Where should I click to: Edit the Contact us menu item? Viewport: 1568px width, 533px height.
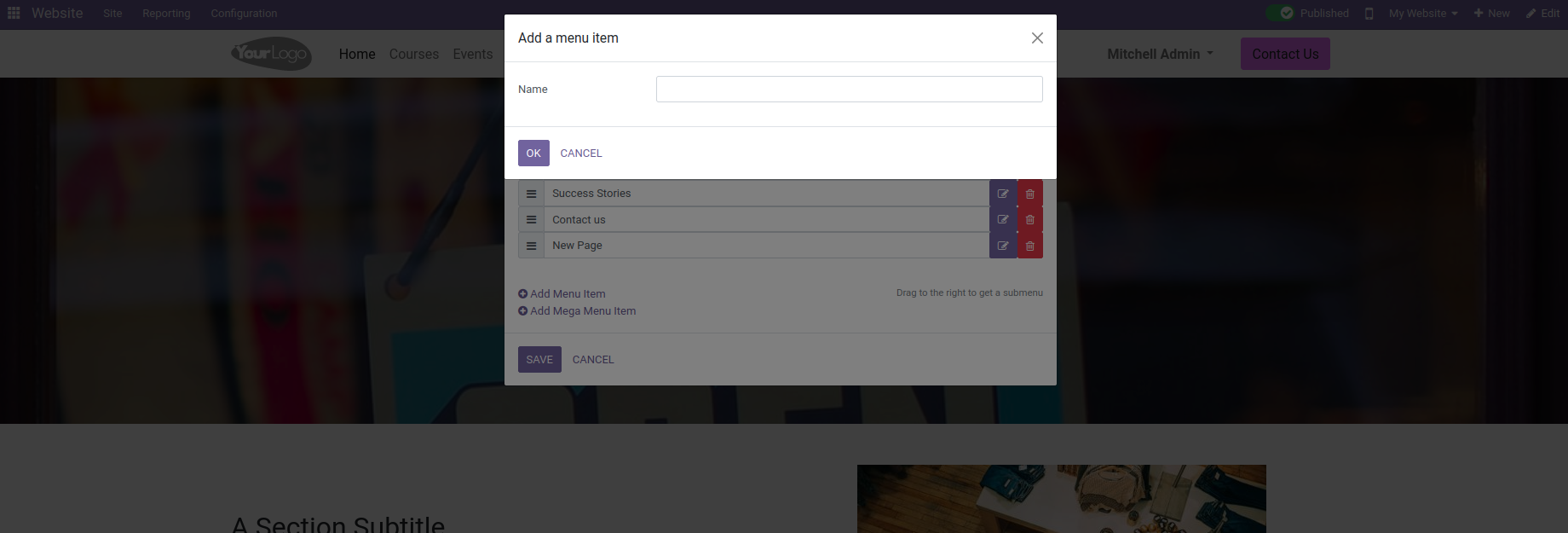click(1003, 220)
